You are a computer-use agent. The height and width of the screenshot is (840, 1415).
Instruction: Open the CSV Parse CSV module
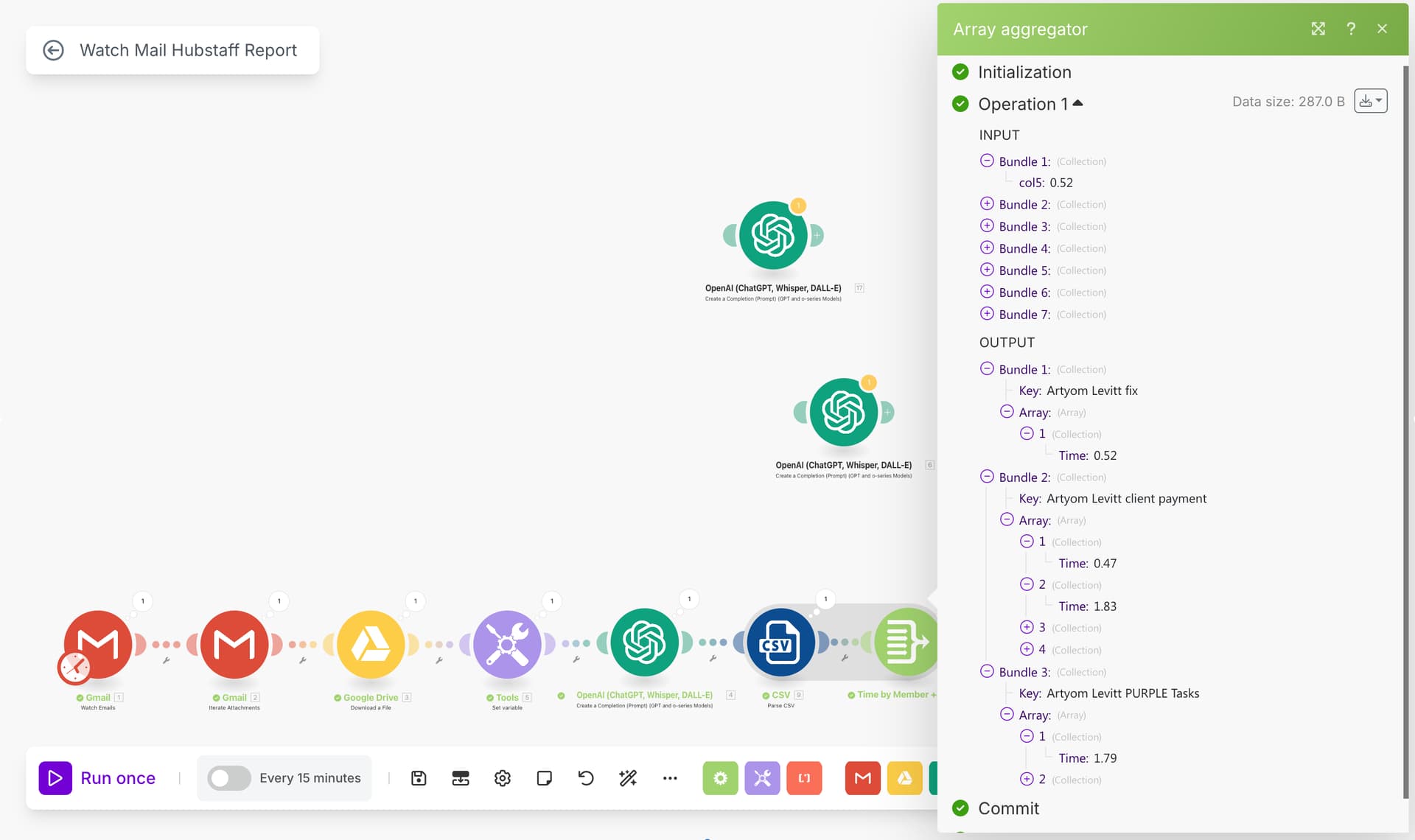[781, 643]
